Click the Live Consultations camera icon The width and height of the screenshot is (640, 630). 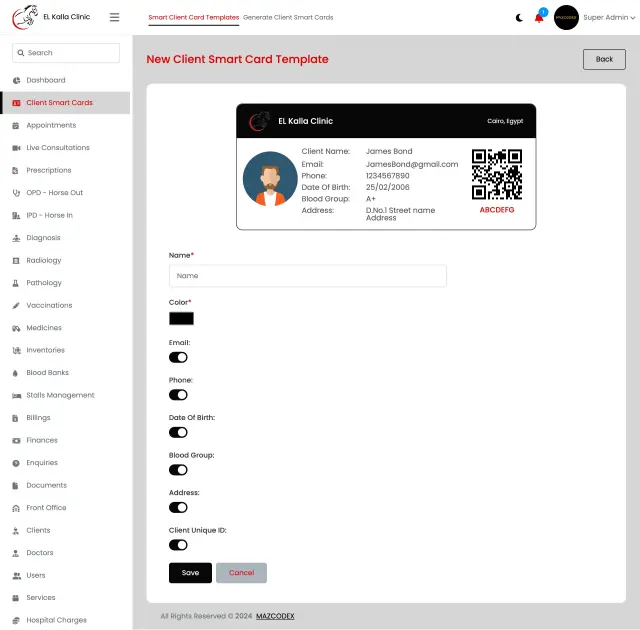point(16,148)
